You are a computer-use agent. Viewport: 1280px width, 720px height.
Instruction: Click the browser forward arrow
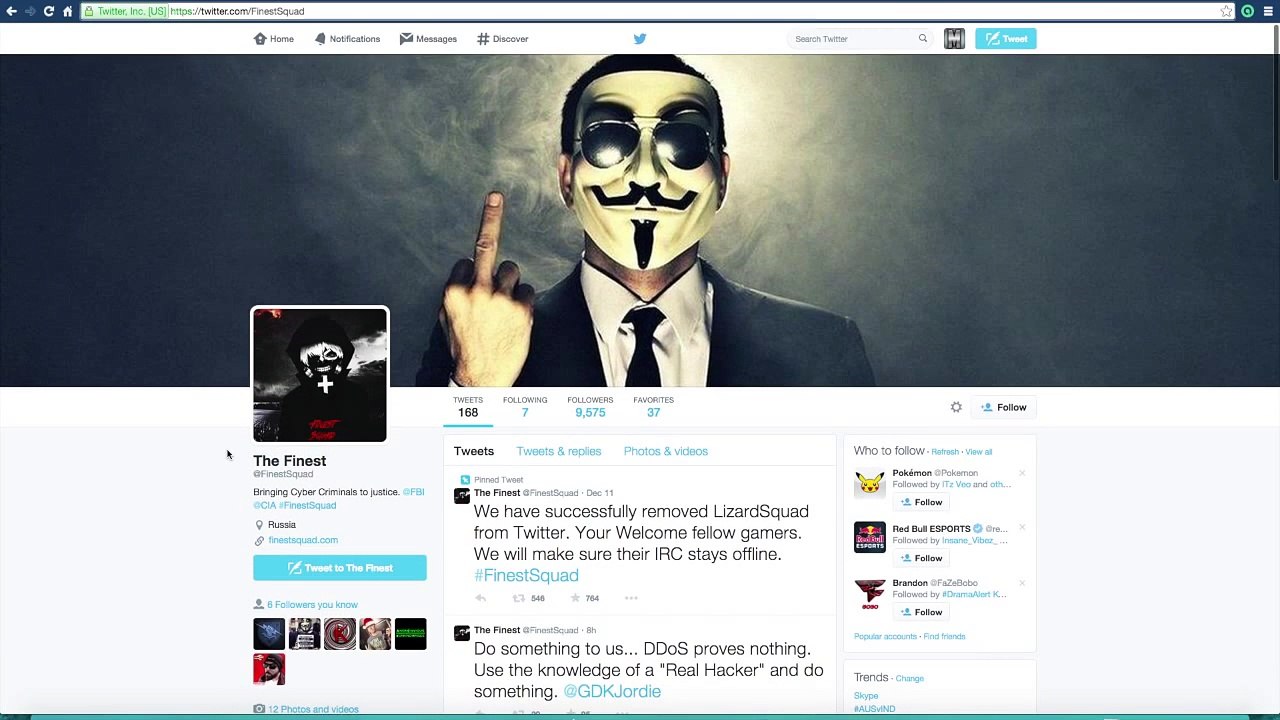click(x=30, y=11)
